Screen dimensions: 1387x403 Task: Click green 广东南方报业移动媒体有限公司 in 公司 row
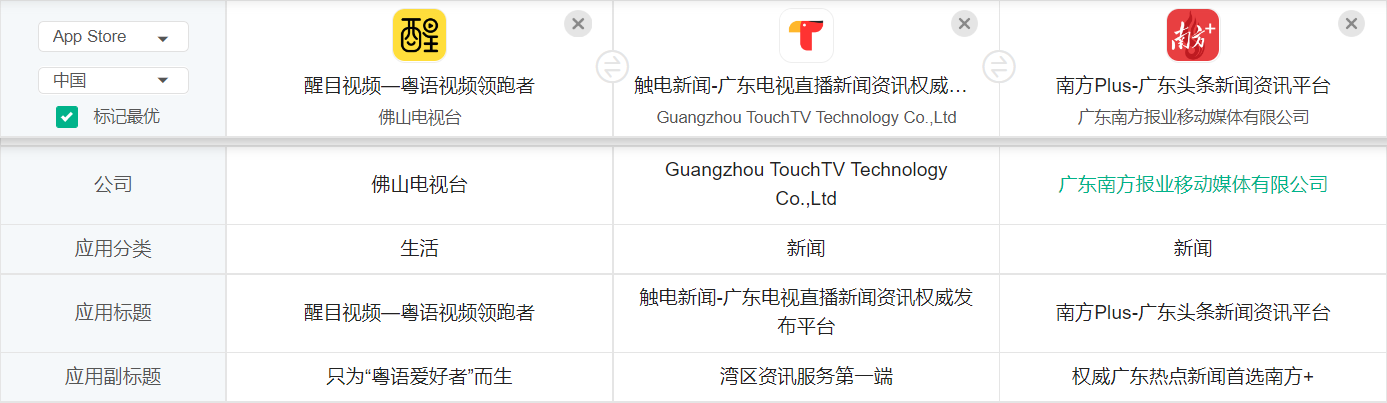point(1193,185)
